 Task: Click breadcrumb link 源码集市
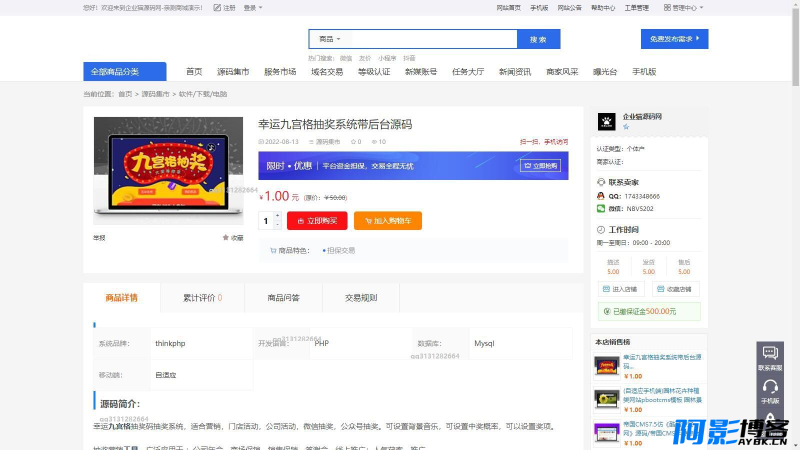[155, 94]
